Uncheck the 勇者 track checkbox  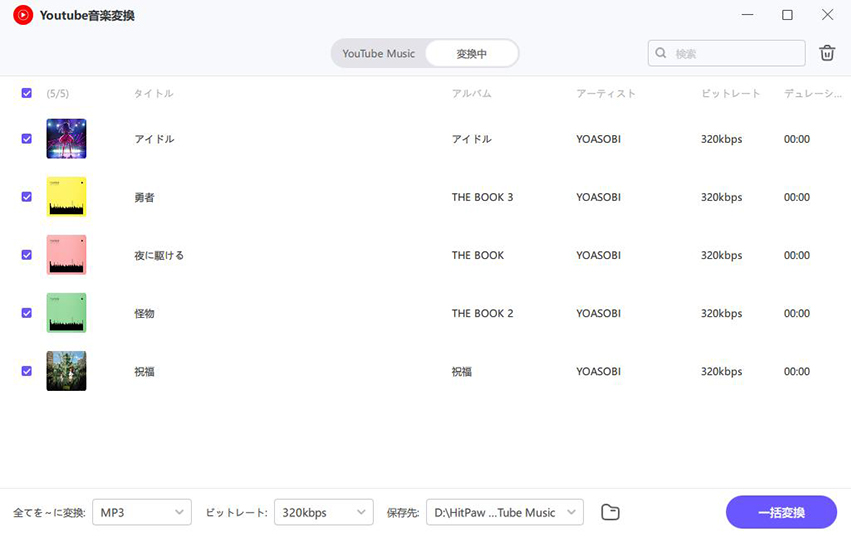pos(27,197)
